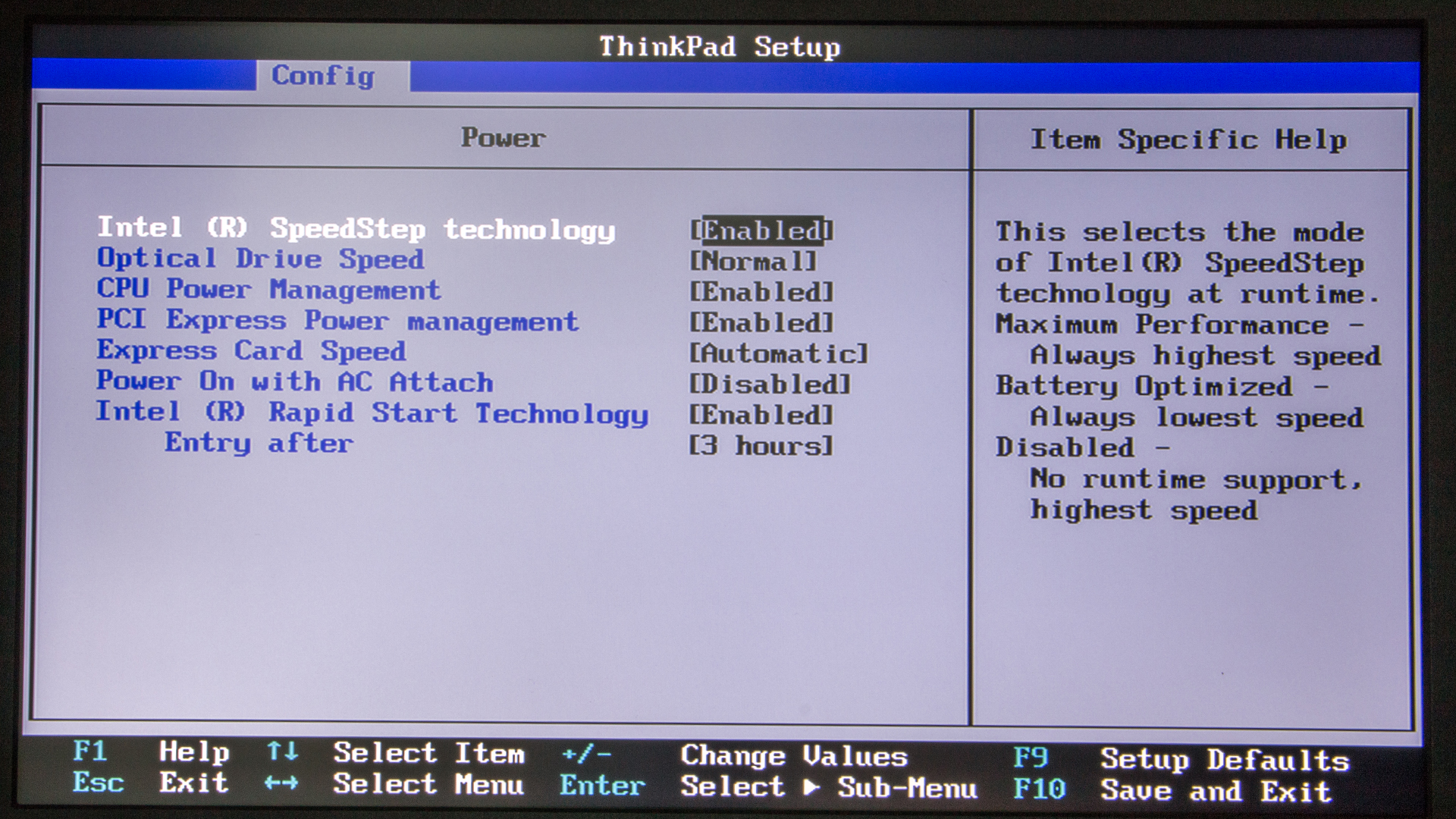
Task: Click the Item Specific Help header
Action: [1188, 140]
